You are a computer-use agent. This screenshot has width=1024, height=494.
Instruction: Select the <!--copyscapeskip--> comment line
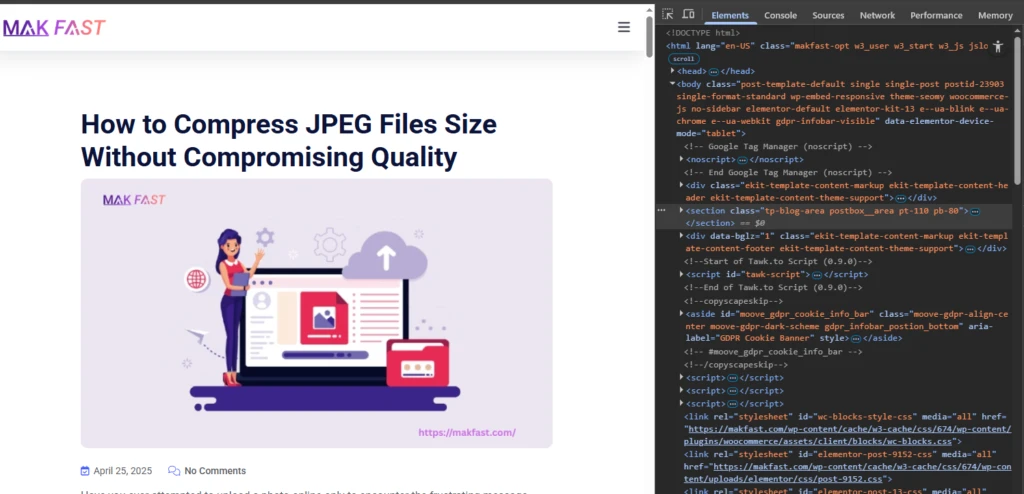(733, 301)
